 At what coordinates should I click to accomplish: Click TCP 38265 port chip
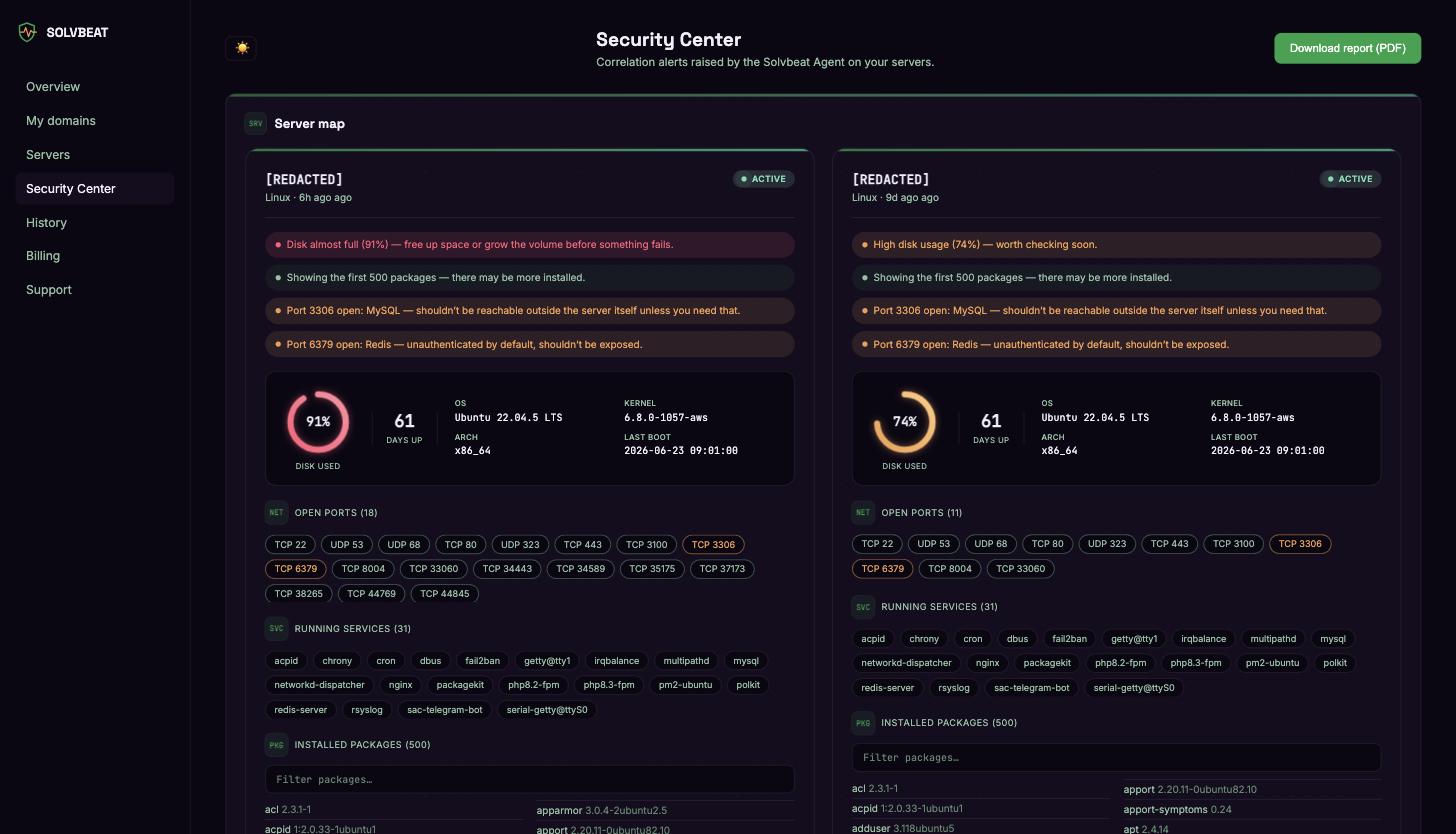coord(299,593)
